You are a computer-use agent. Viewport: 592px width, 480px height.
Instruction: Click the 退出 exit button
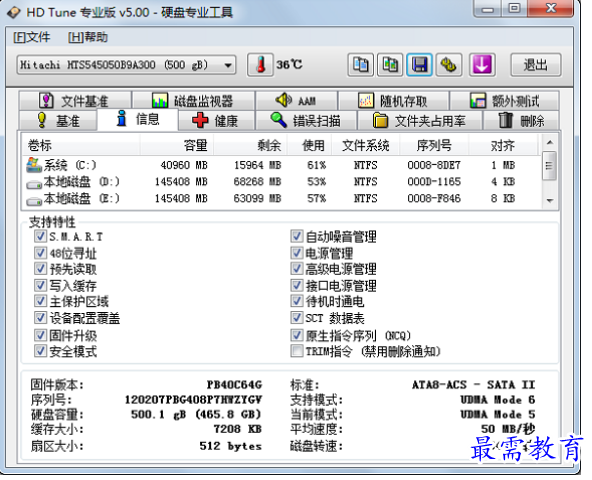point(536,65)
